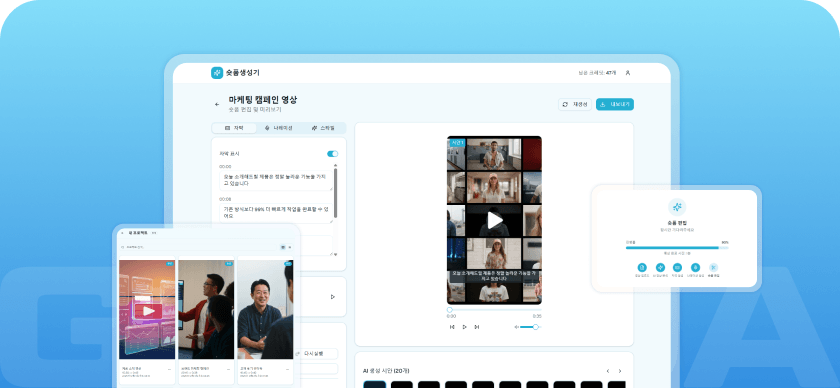Switch to the 자막 subtitle tab
This screenshot has width=840, height=388.
[234, 128]
